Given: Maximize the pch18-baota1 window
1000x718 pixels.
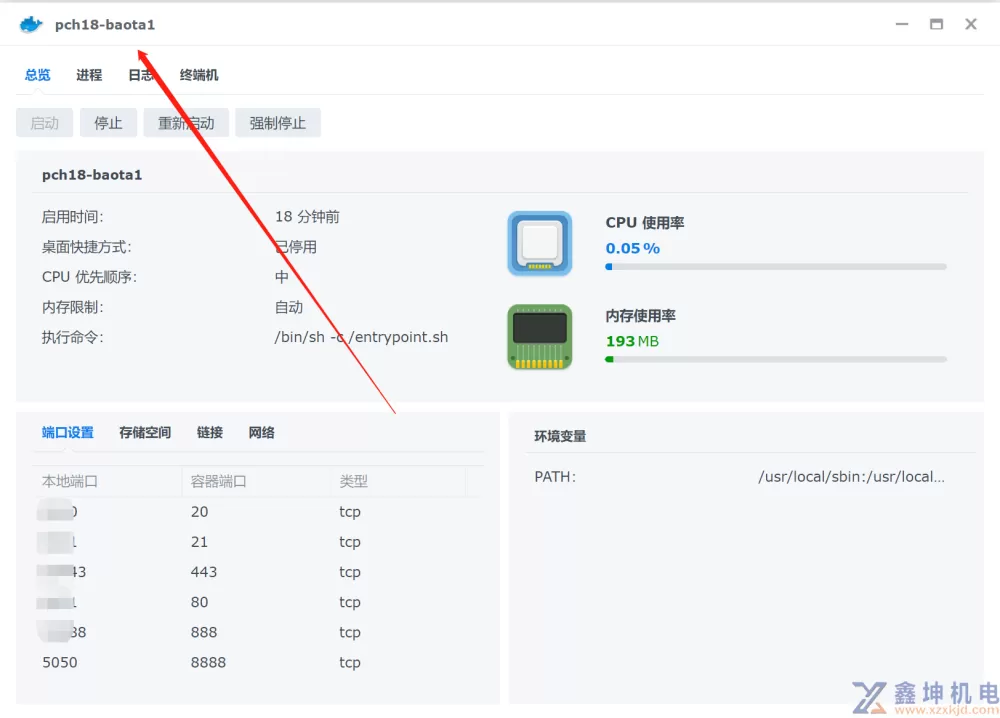Looking at the screenshot, I should (x=936, y=24).
